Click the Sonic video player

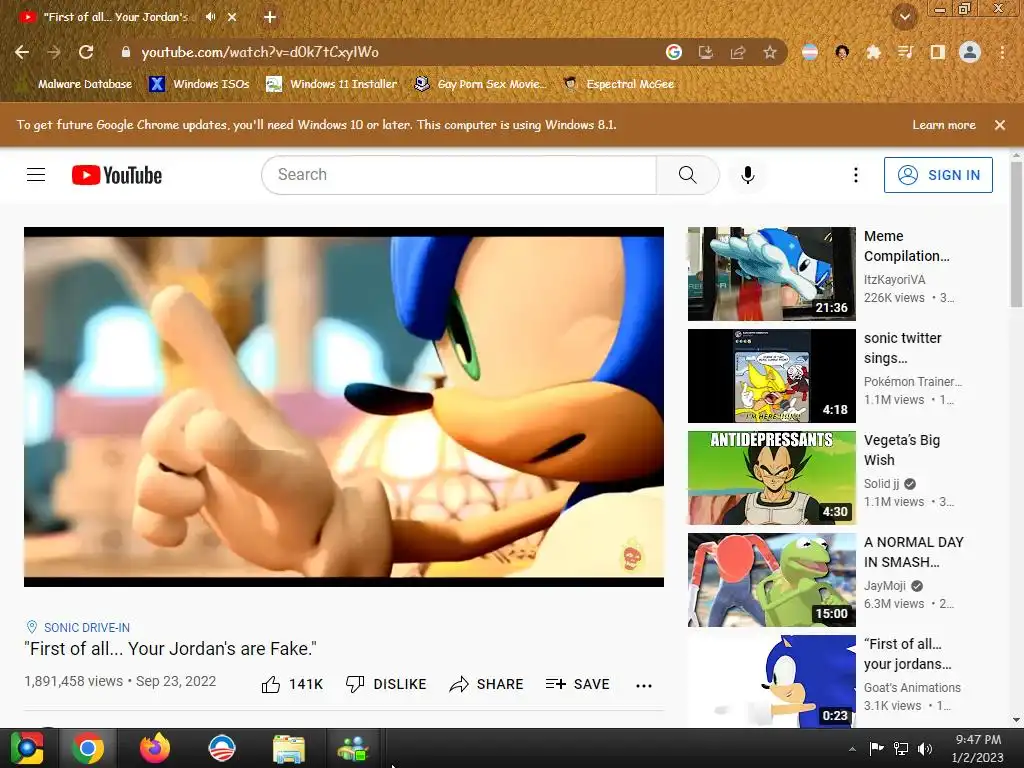(344, 407)
